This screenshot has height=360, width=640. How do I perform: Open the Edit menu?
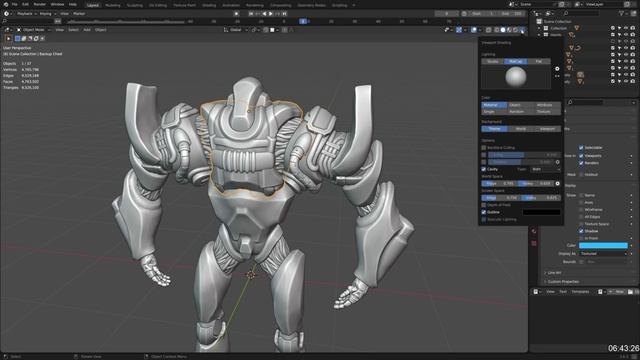pos(25,4)
